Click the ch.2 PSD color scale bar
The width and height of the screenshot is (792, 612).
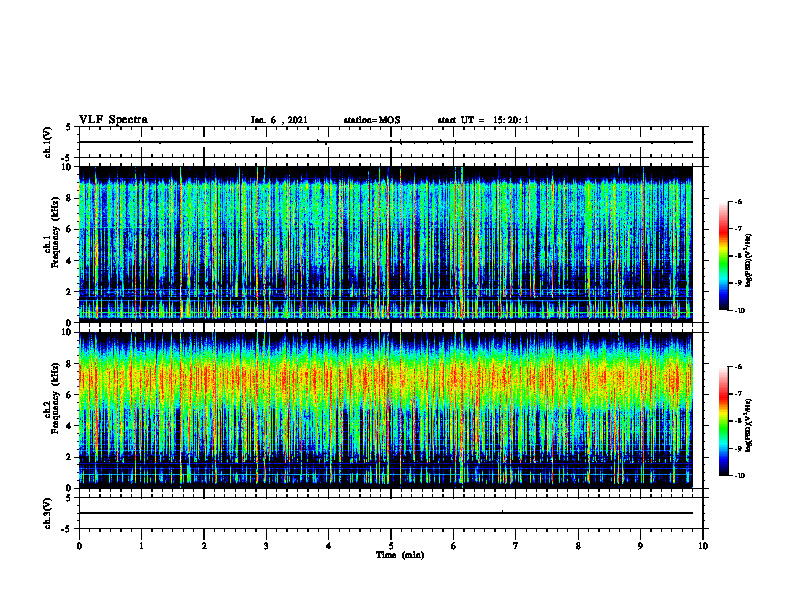point(723,421)
